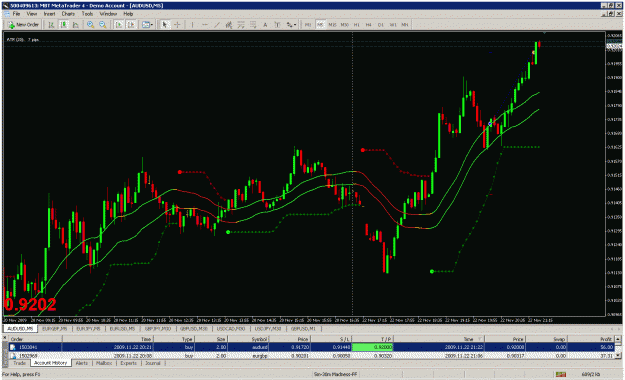Switch to W1 timeframe

pyautogui.click(x=393, y=25)
